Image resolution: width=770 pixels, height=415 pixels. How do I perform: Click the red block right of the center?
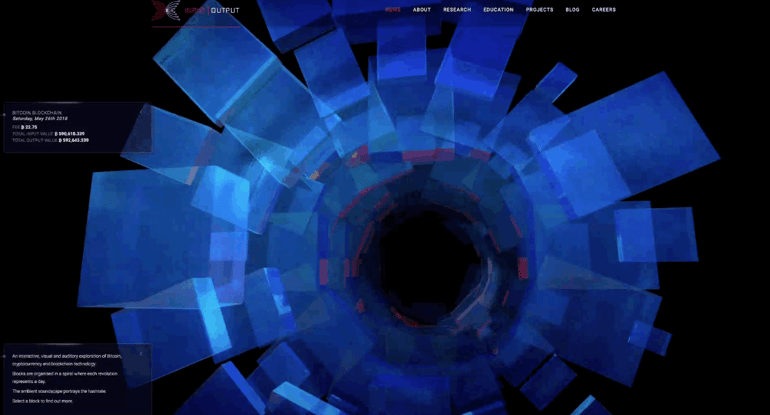point(522,268)
